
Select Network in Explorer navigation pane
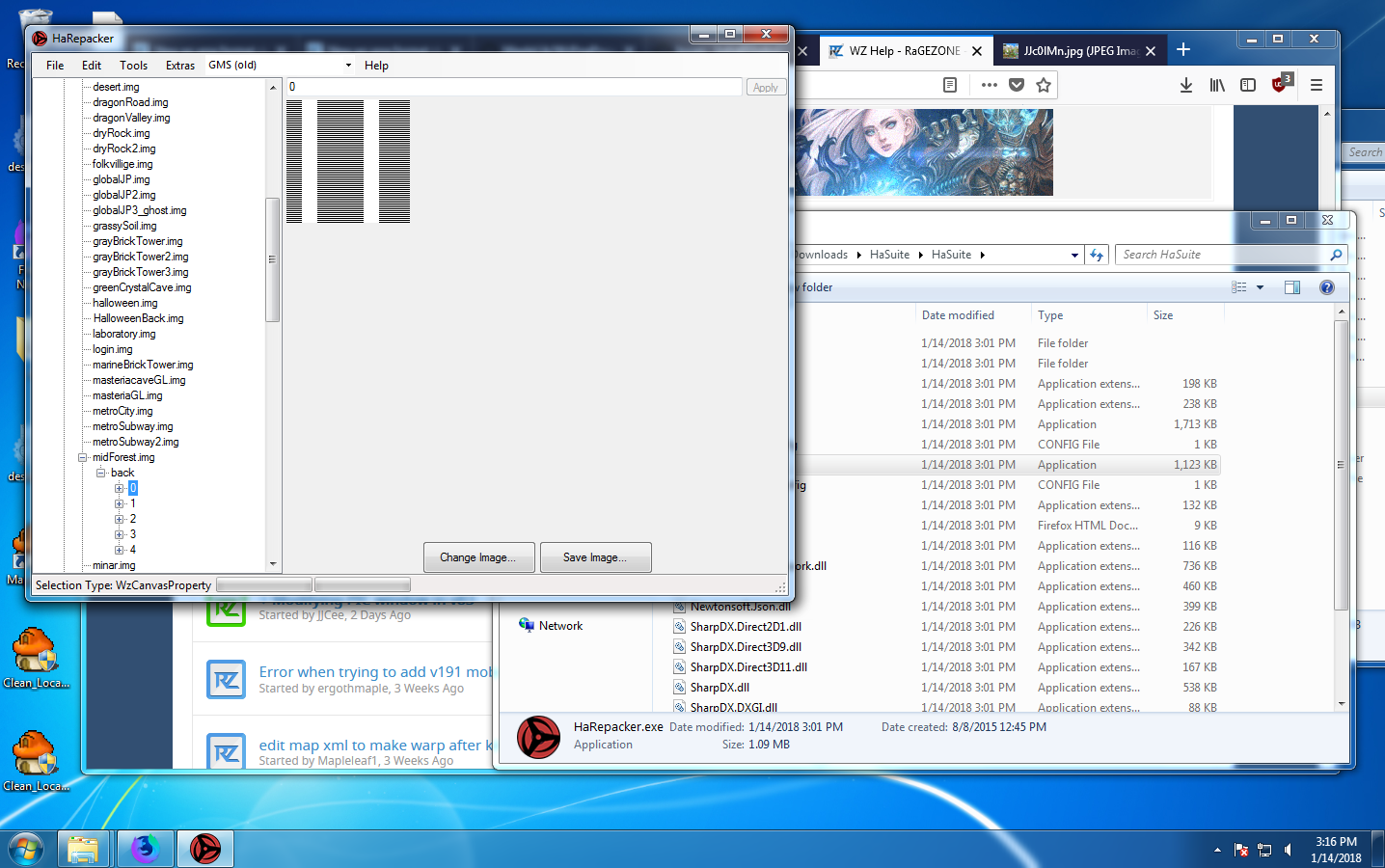coord(560,626)
